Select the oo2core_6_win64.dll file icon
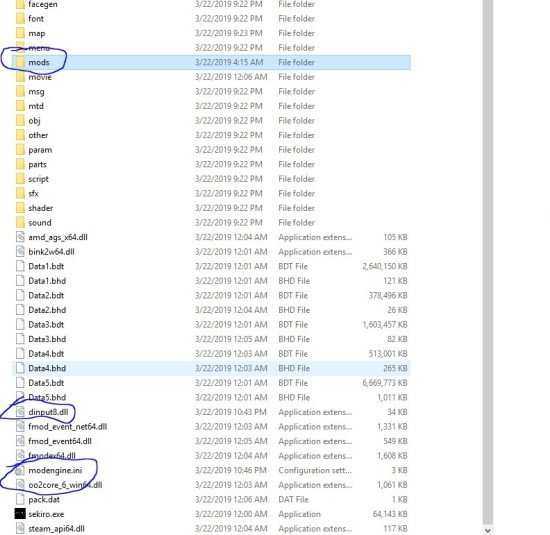Screen dimensions: 550x535 click(20, 485)
